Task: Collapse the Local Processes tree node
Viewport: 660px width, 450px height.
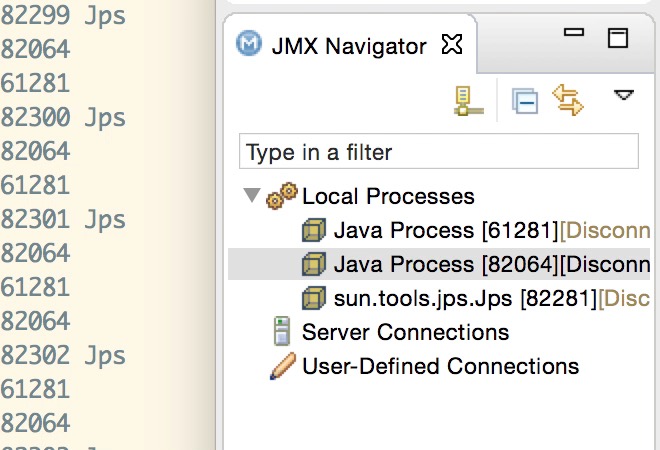Action: pyautogui.click(x=251, y=197)
